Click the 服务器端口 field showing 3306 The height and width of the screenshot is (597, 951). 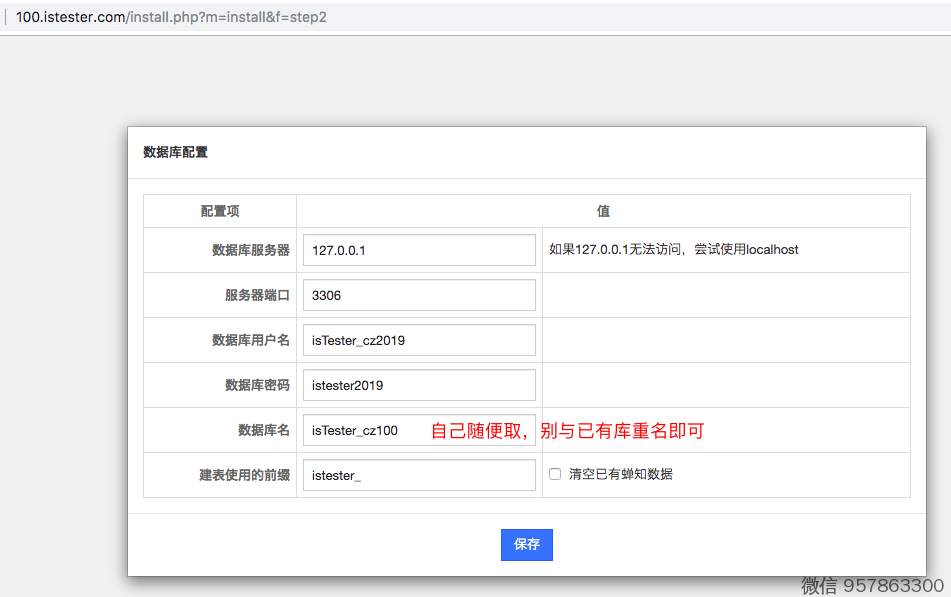(x=419, y=295)
